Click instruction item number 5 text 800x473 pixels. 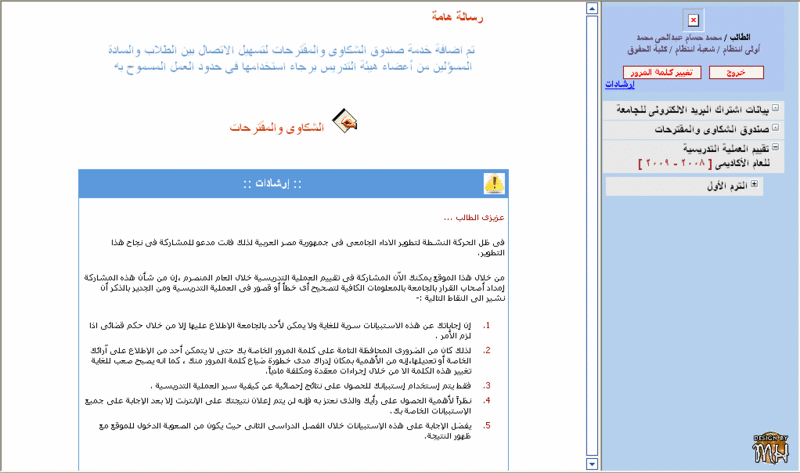pyautogui.click(x=285, y=431)
